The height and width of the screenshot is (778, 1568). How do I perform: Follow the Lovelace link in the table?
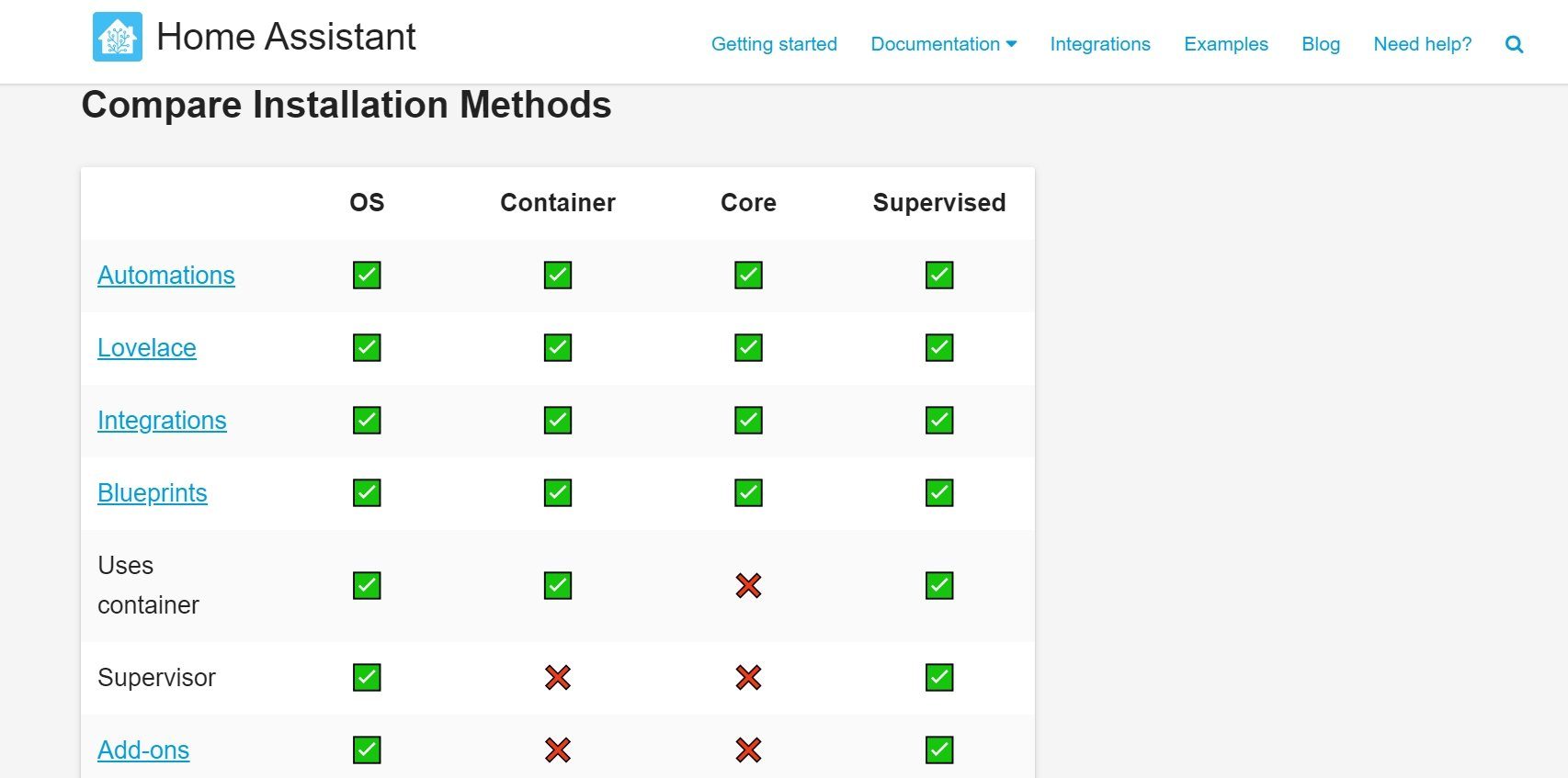pos(147,347)
